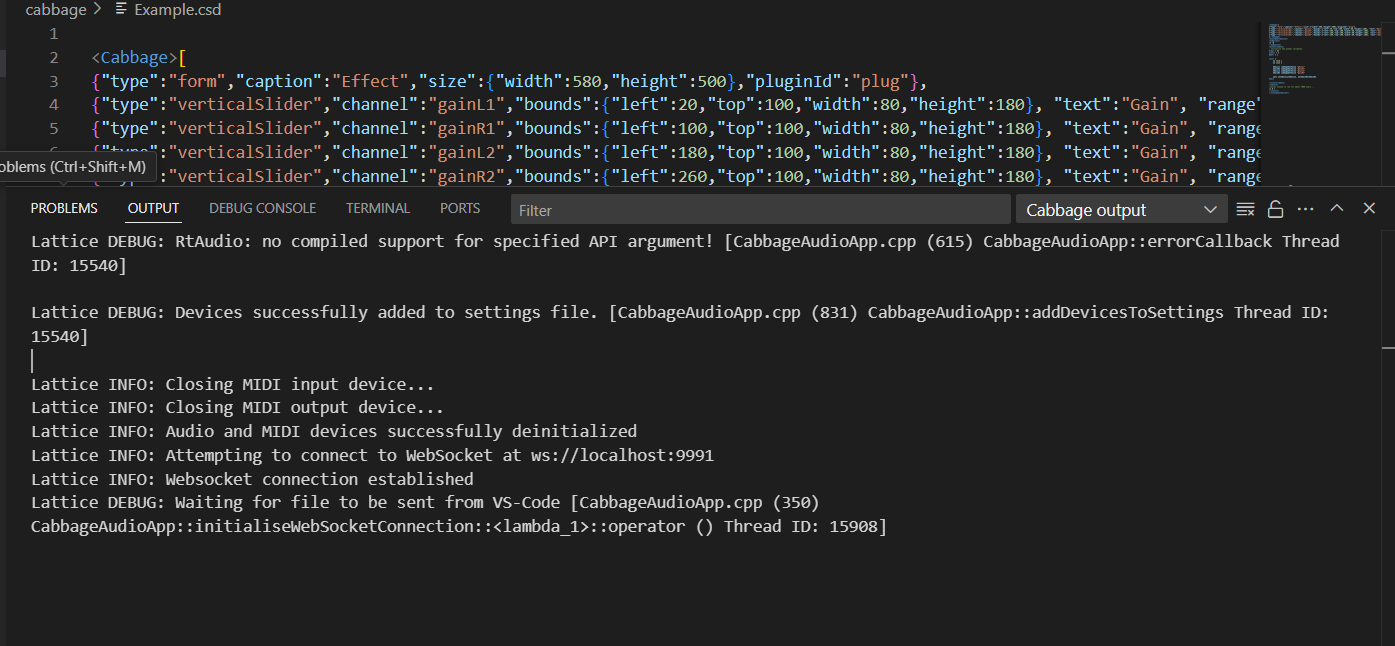Switch to the PROBLEMS tab

click(64, 208)
